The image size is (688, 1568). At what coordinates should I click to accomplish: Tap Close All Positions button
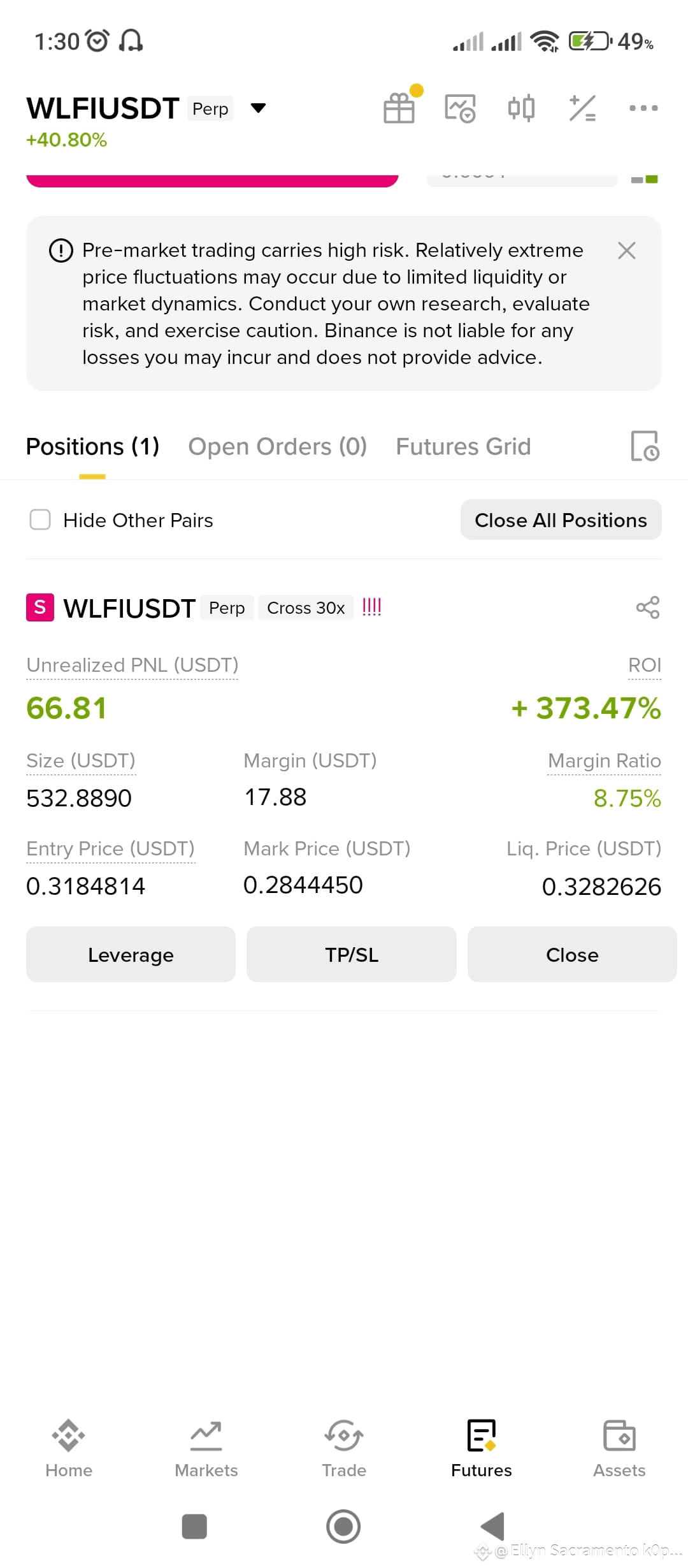coord(561,519)
